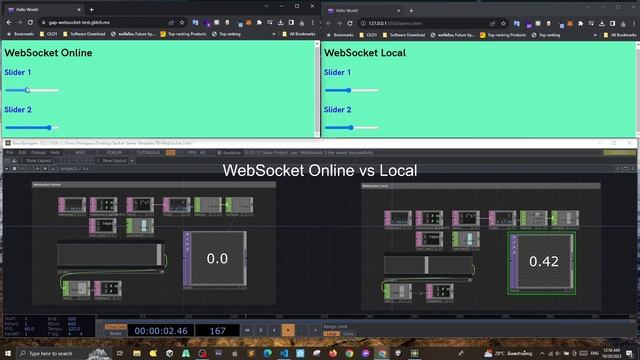The height and width of the screenshot is (360, 640).
Task: Open new tab in right browser
Action: point(411,11)
